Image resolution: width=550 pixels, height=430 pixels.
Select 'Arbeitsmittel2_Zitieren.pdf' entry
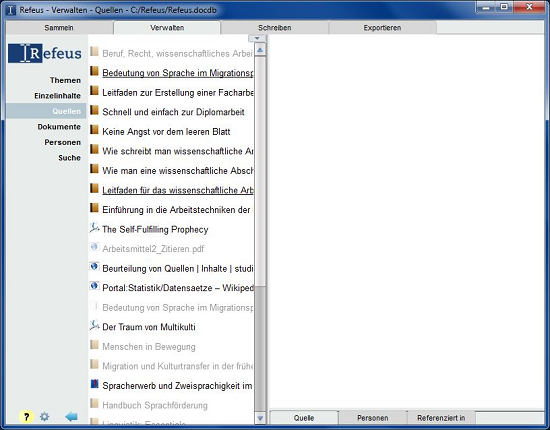(153, 249)
